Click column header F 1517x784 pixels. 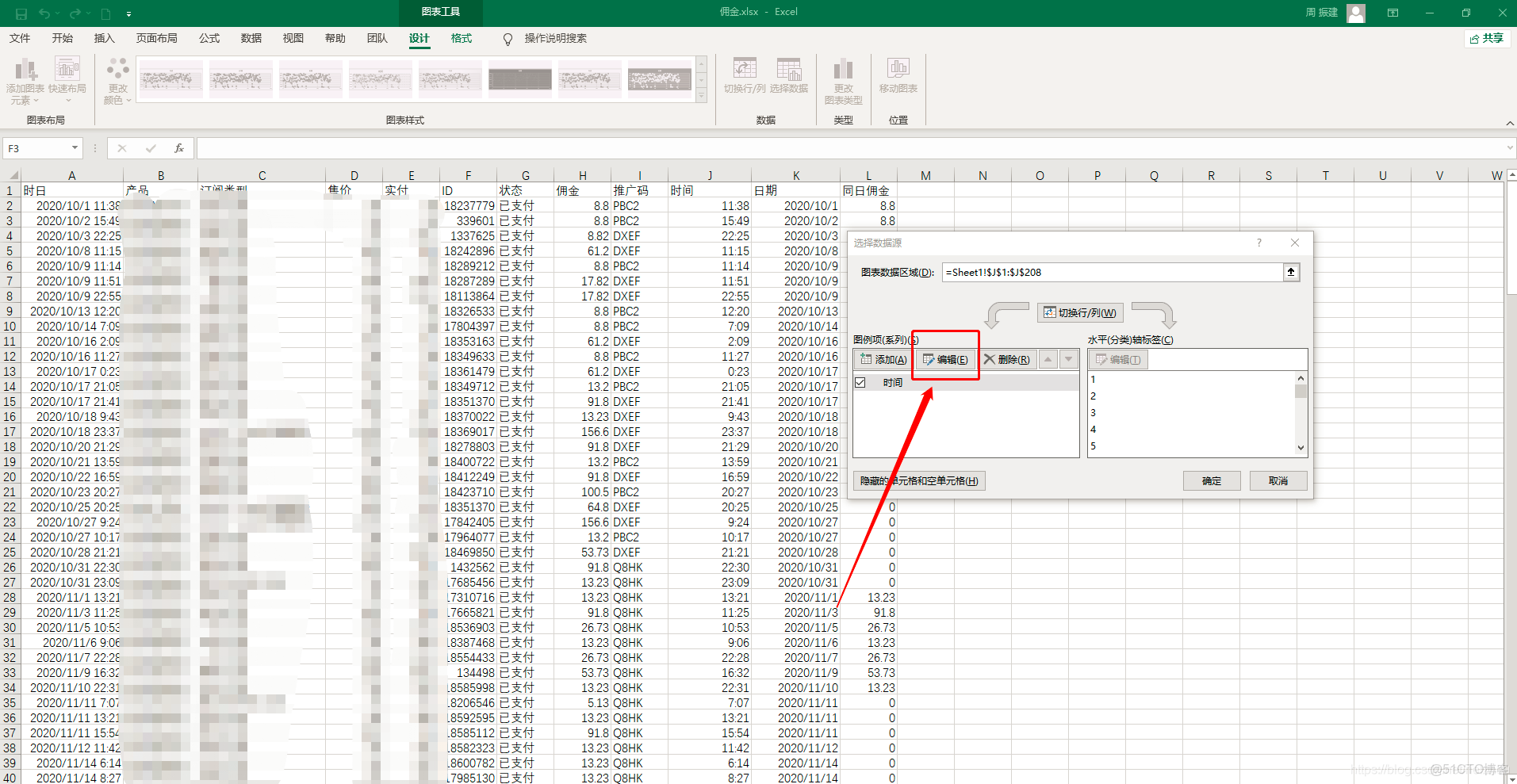[x=468, y=175]
